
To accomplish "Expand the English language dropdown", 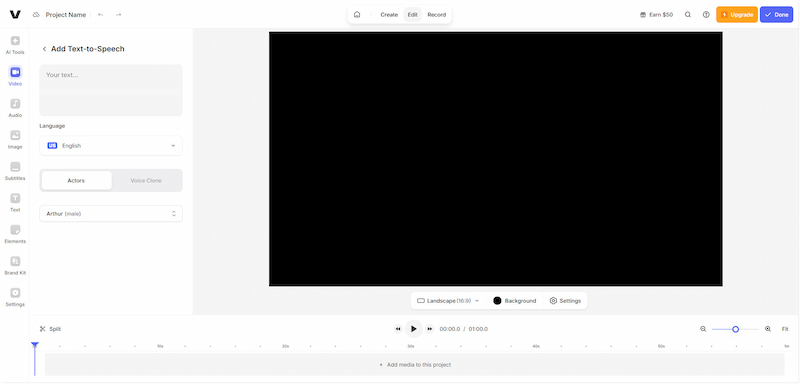I will click(x=111, y=146).
